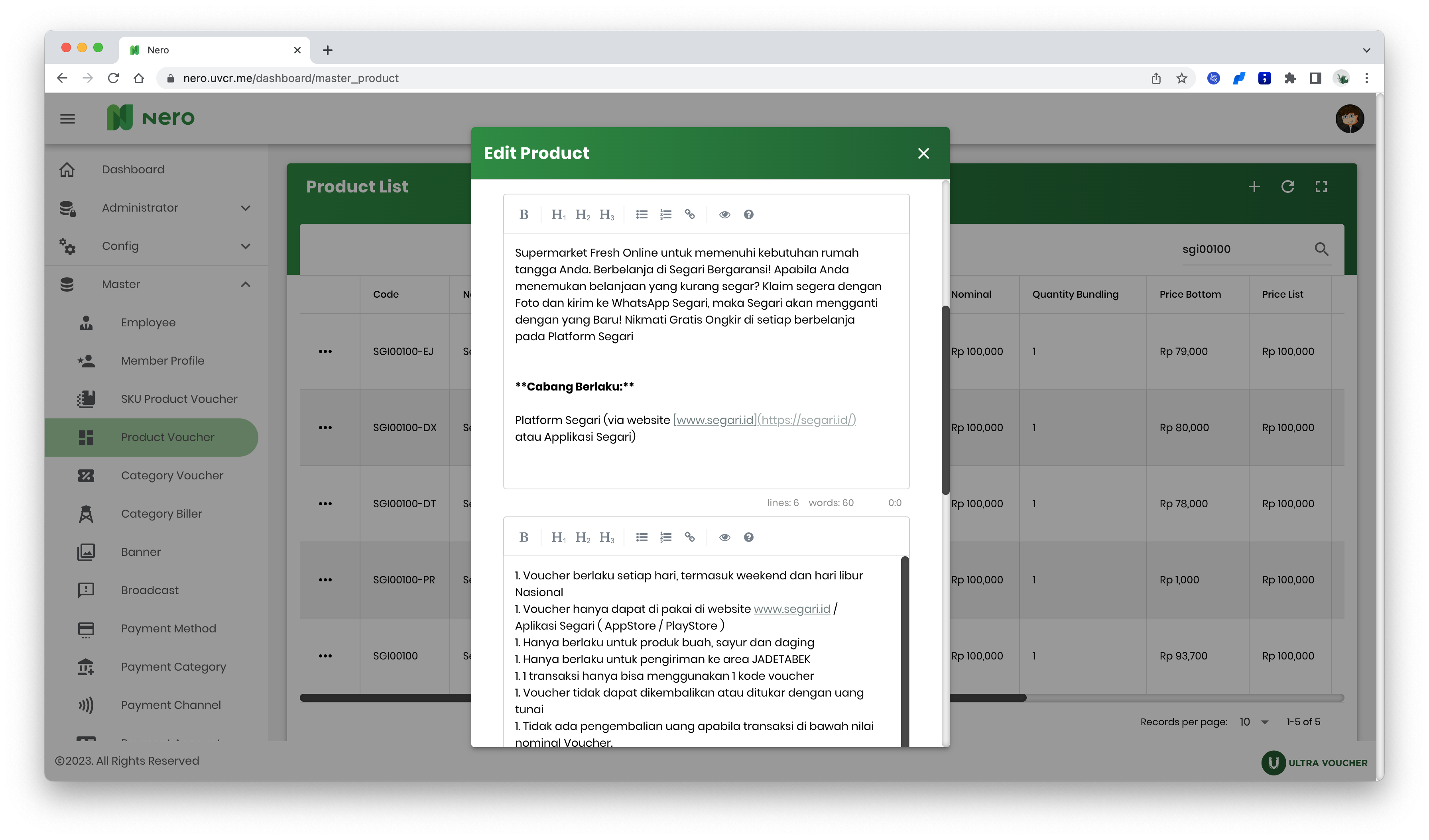Apply Heading 2 in second editor toolbar
The image size is (1429, 840).
pyautogui.click(x=583, y=537)
